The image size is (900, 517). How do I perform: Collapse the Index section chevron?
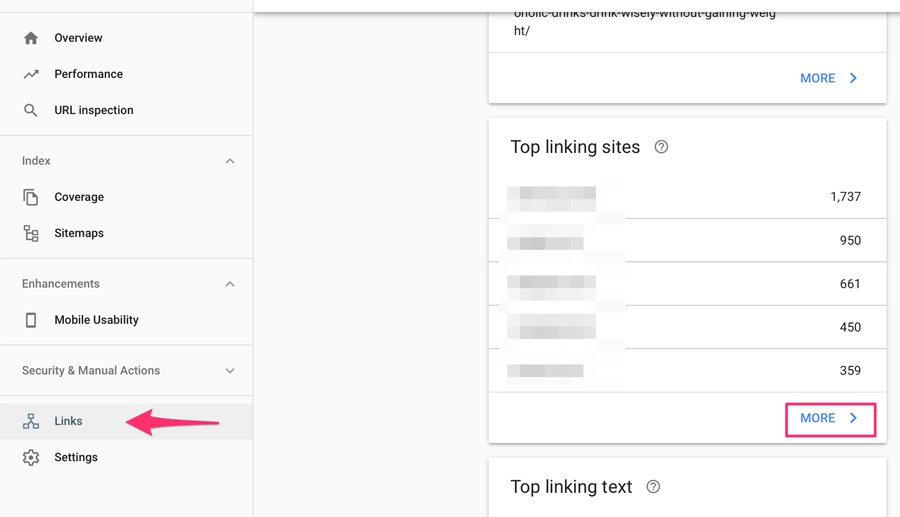point(230,161)
